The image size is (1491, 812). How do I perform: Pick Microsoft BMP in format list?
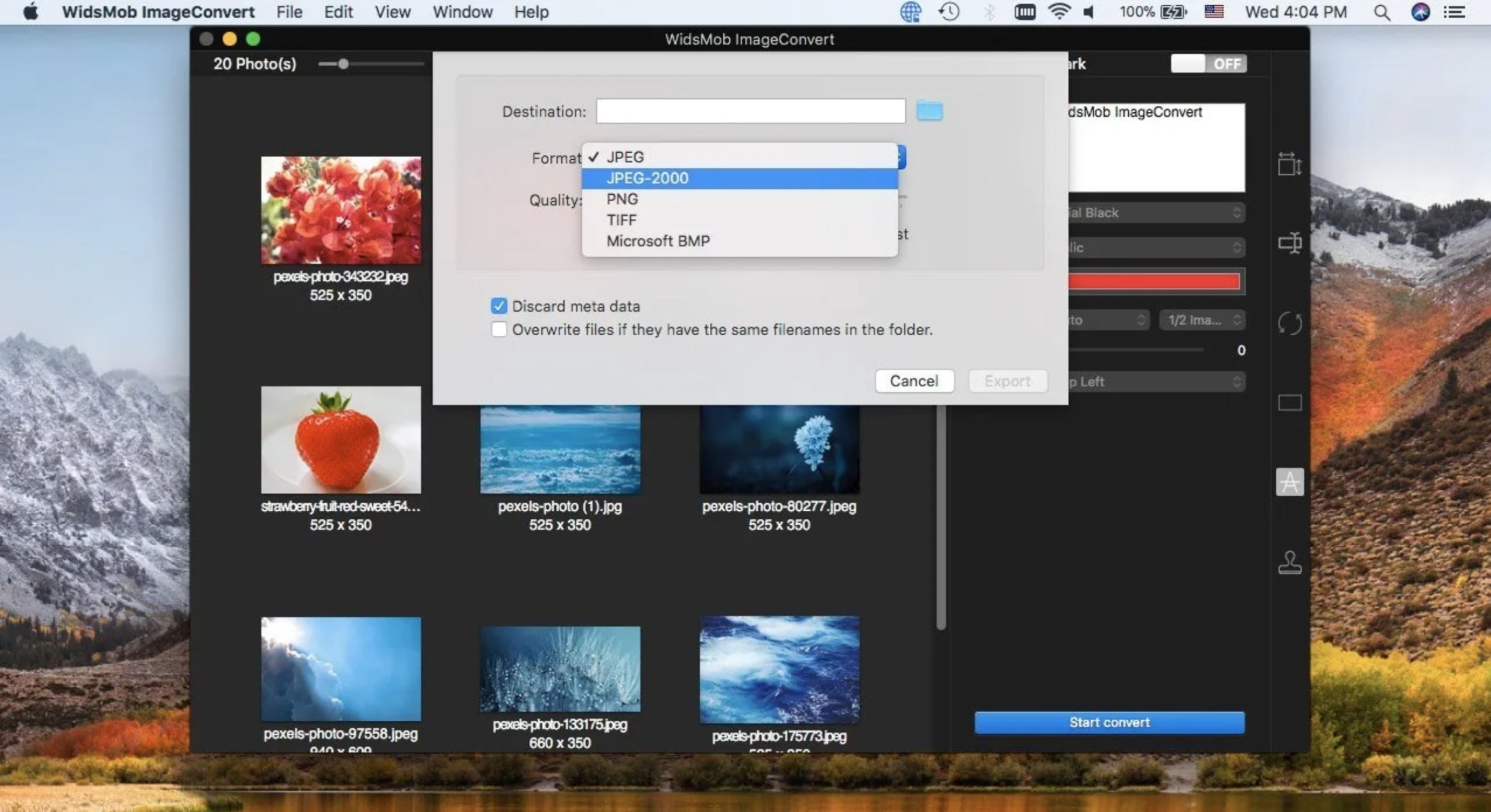[658, 241]
